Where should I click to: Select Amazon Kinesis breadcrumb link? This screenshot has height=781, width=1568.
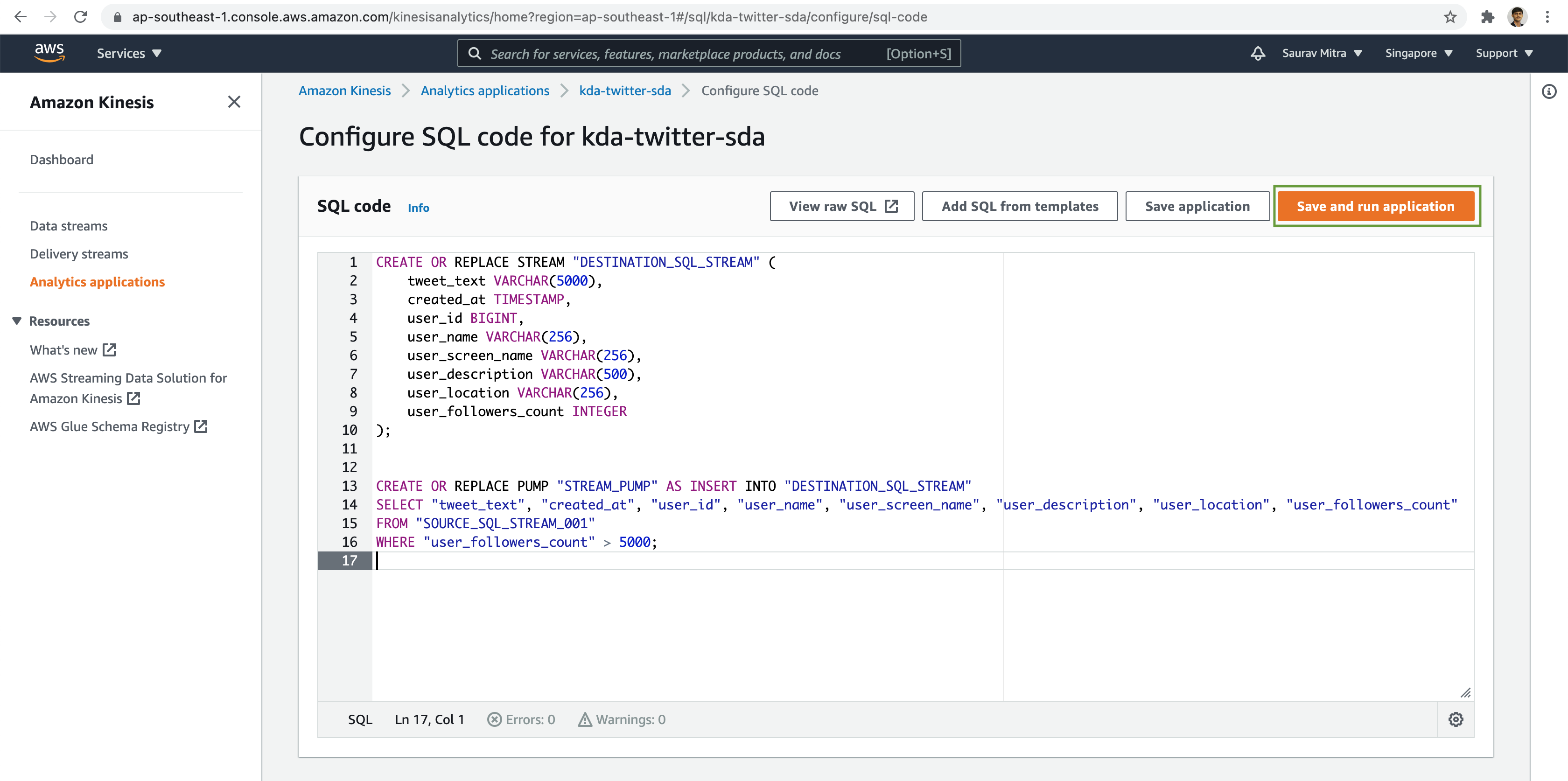(x=344, y=91)
